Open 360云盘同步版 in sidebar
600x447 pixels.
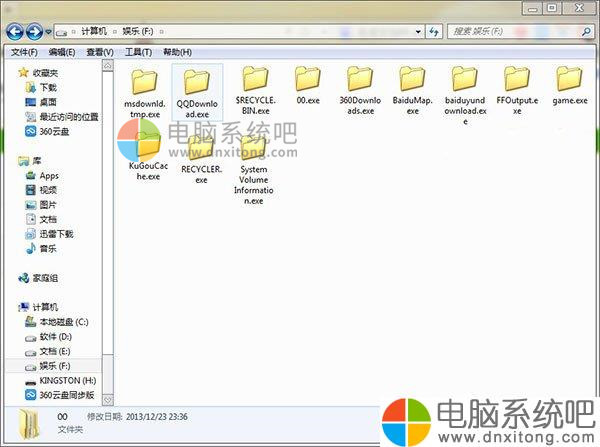[60, 395]
